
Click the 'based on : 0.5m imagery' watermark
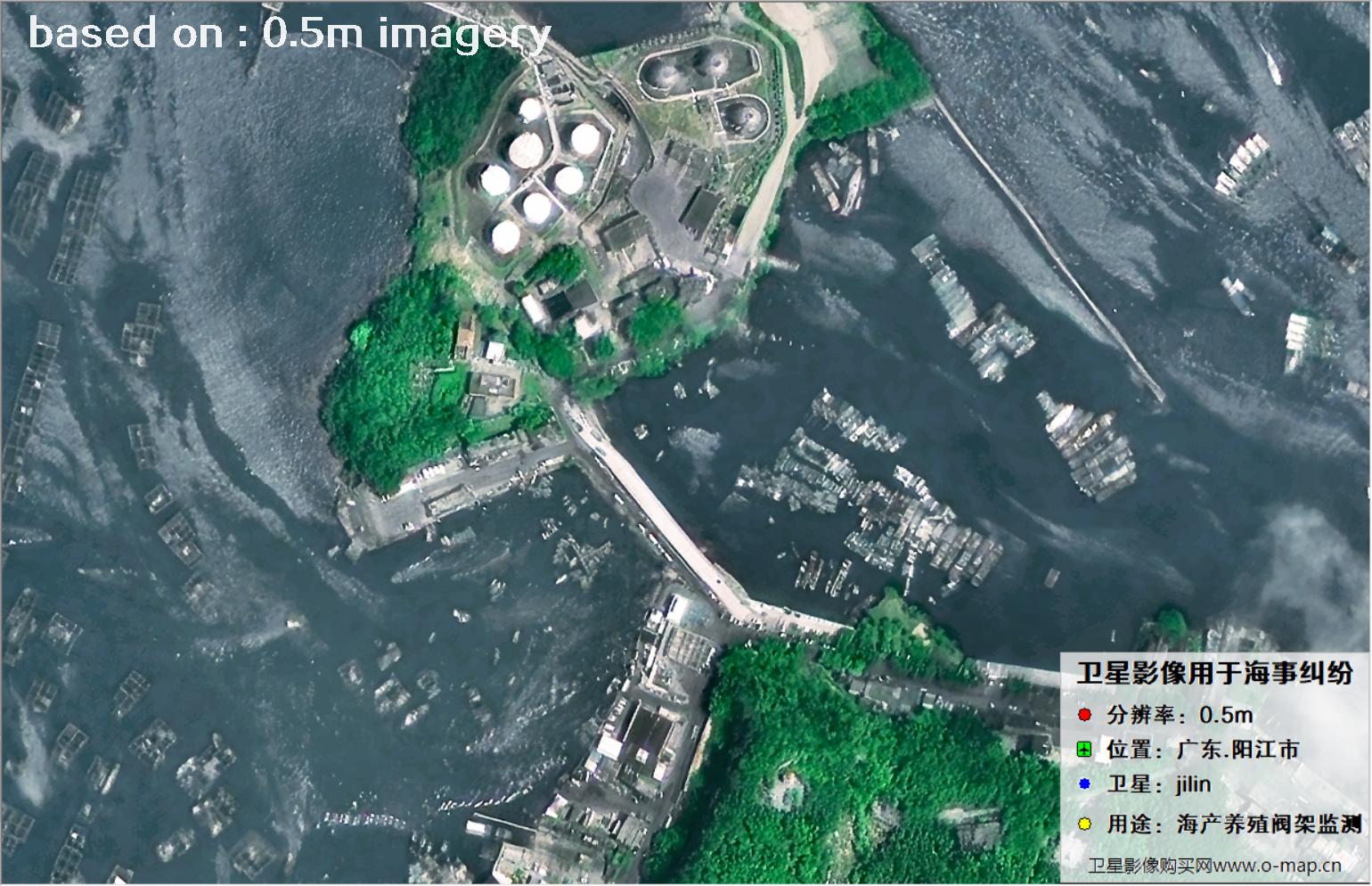pos(290,34)
